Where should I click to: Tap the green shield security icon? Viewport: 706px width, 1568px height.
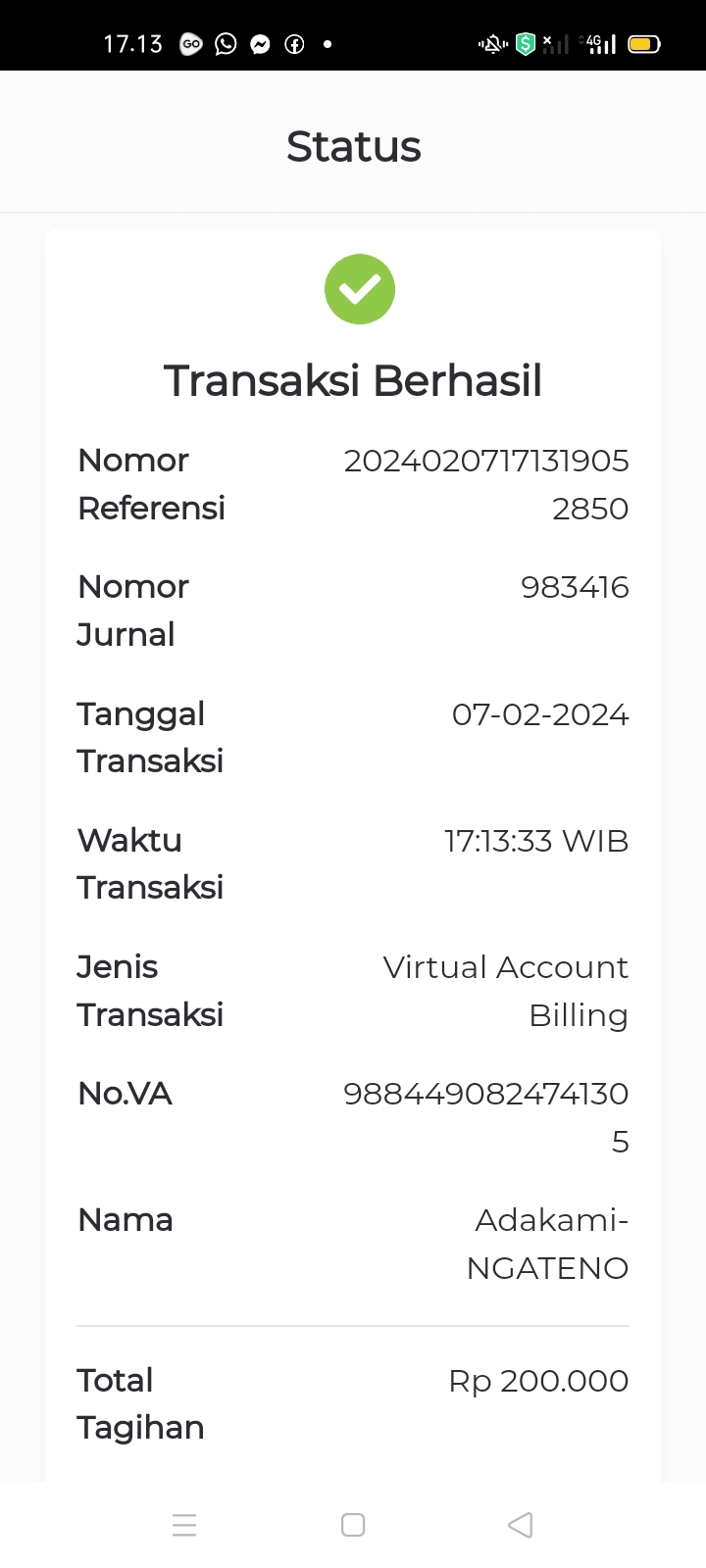(x=526, y=44)
